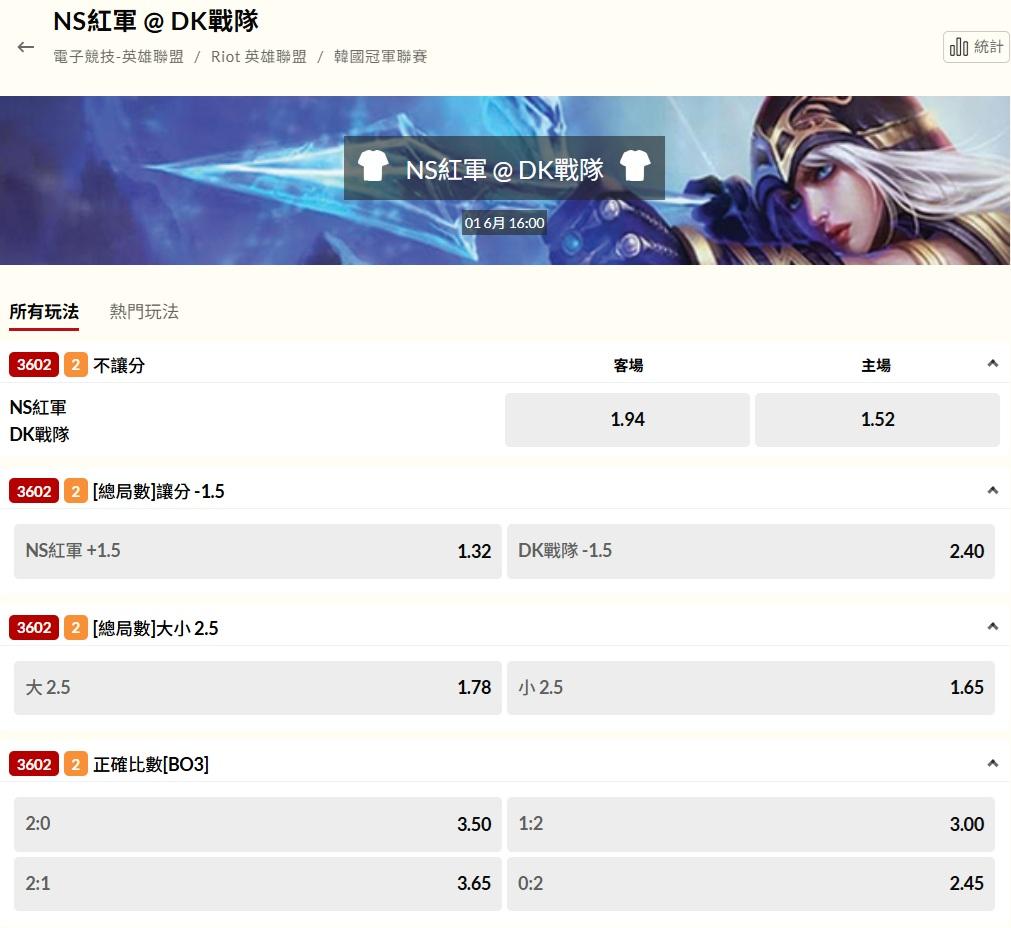The image size is (1011, 928).
Task: Pick the 主場 odds 1.52
Action: click(878, 420)
